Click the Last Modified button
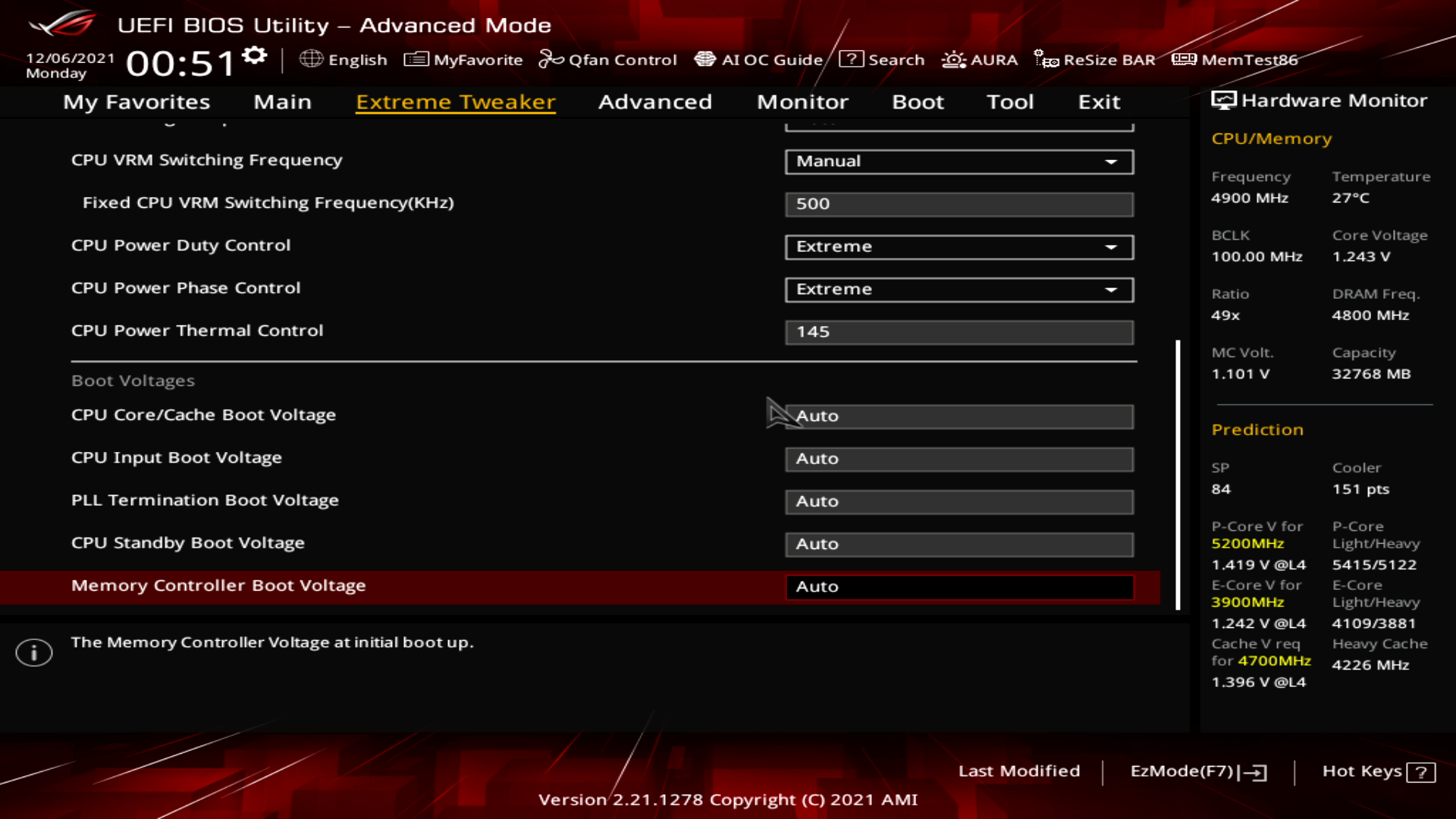 [1018, 771]
